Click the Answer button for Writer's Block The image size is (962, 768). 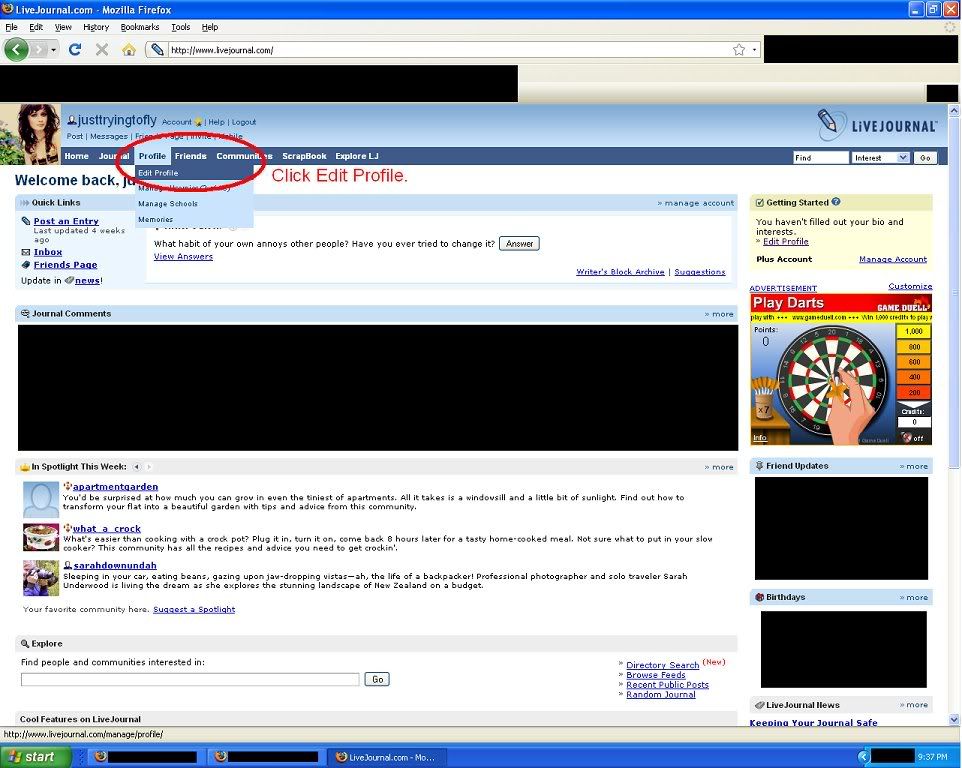click(519, 244)
